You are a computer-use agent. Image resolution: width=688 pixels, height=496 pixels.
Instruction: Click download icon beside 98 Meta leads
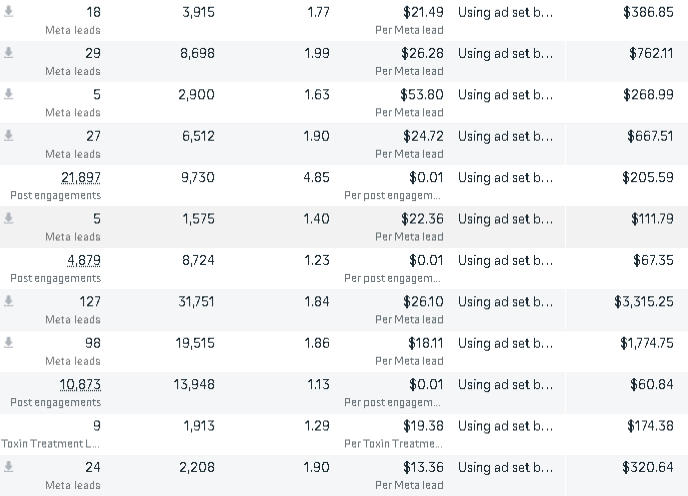pyautogui.click(x=9, y=343)
